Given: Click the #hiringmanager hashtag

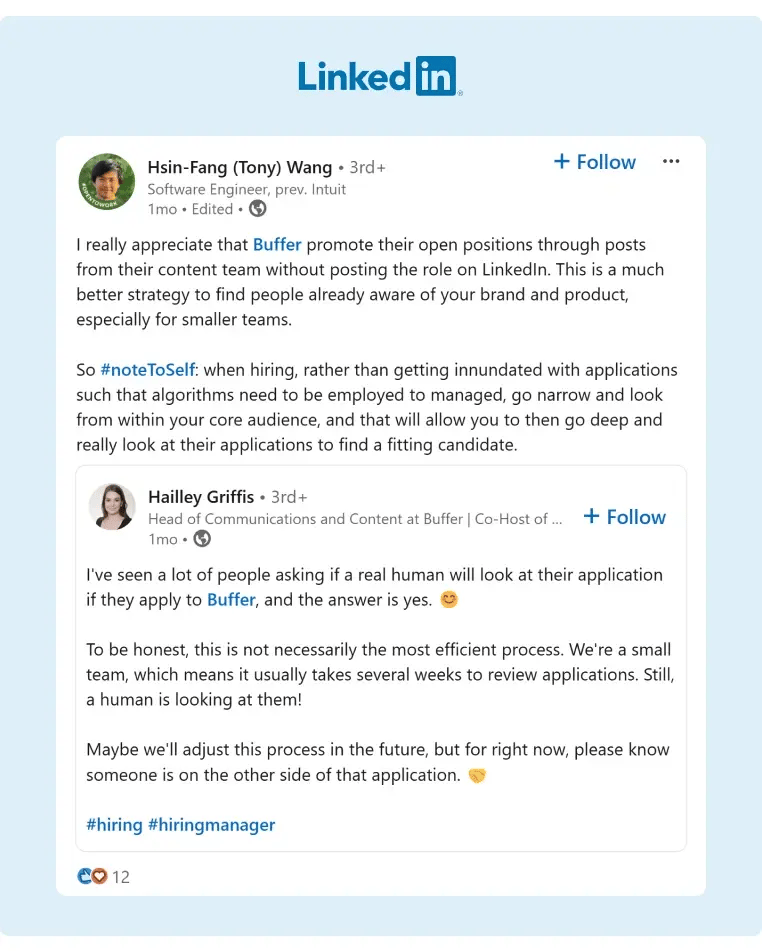Looking at the screenshot, I should point(211,825).
